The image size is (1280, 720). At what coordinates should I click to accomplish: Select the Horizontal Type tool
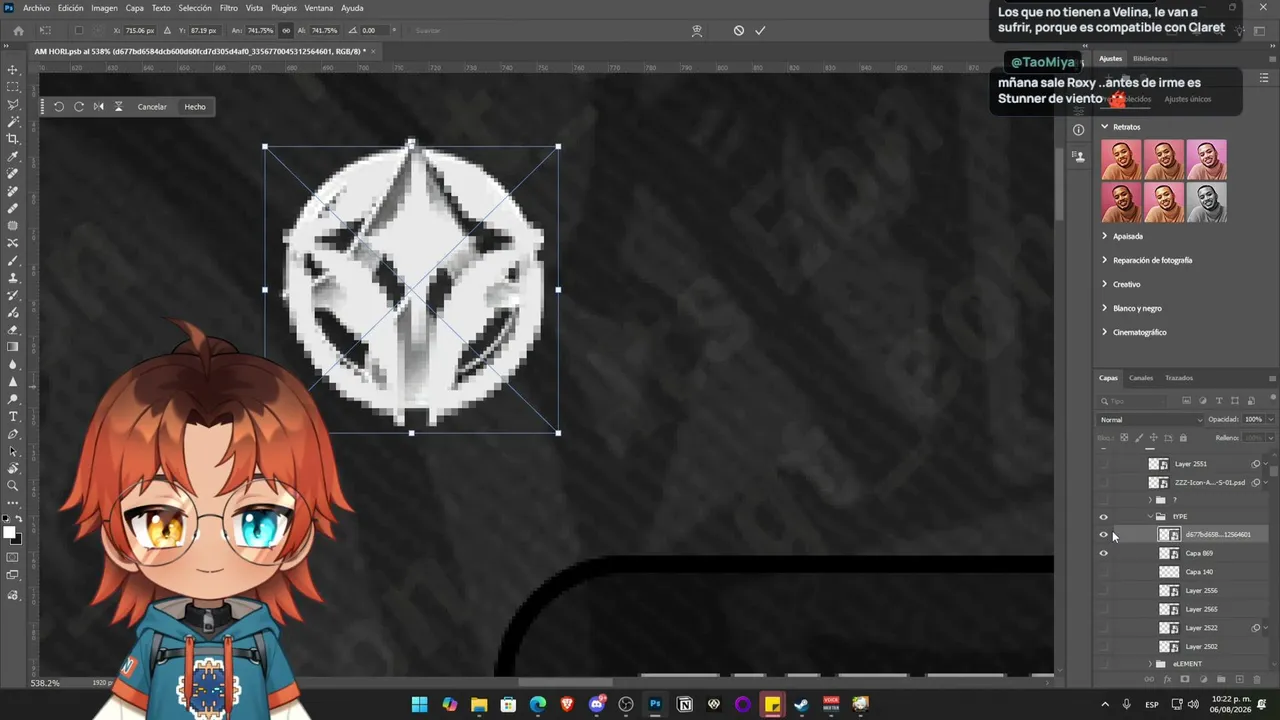pos(13,416)
